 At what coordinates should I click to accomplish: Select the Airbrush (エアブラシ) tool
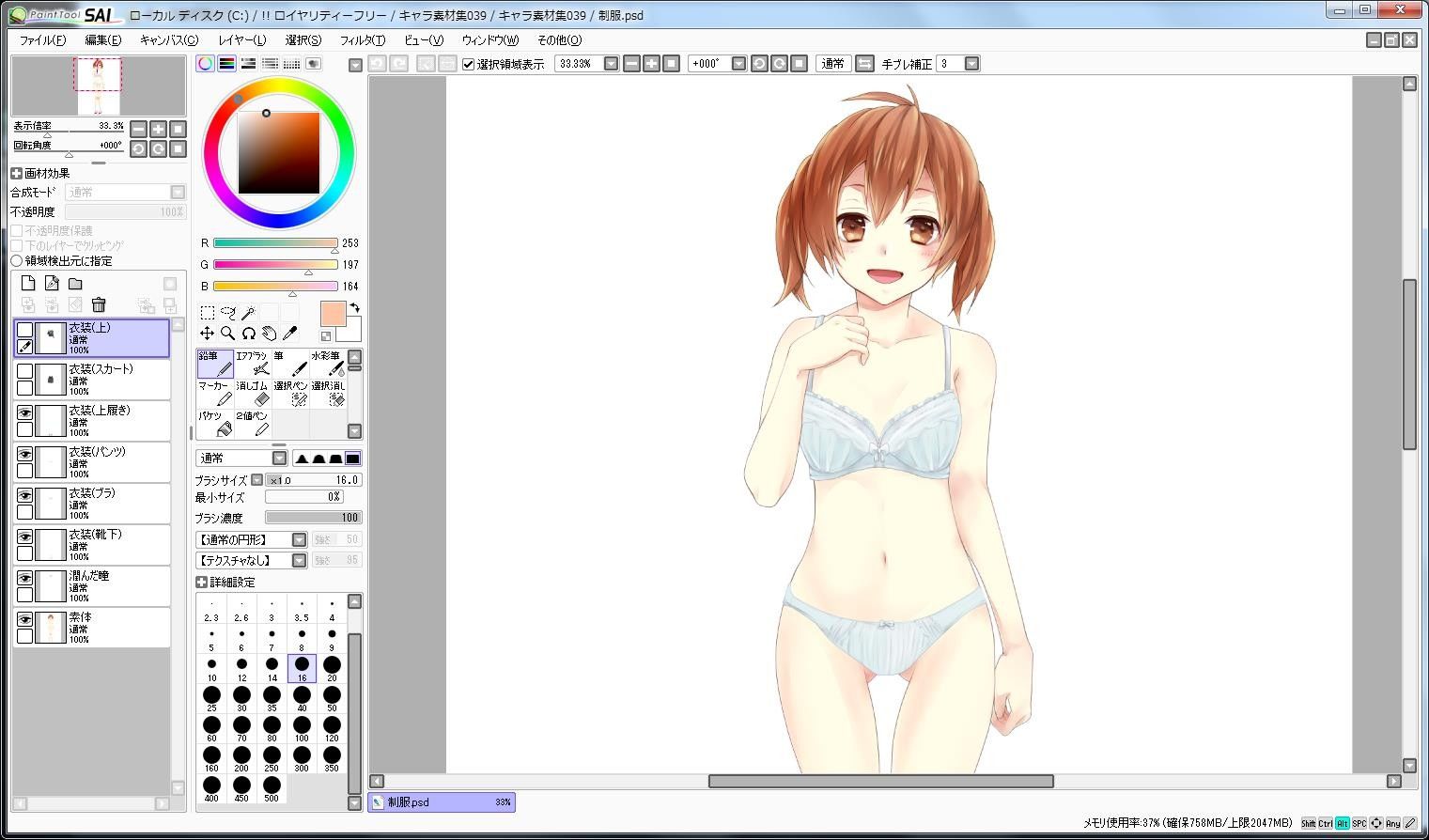(x=253, y=364)
